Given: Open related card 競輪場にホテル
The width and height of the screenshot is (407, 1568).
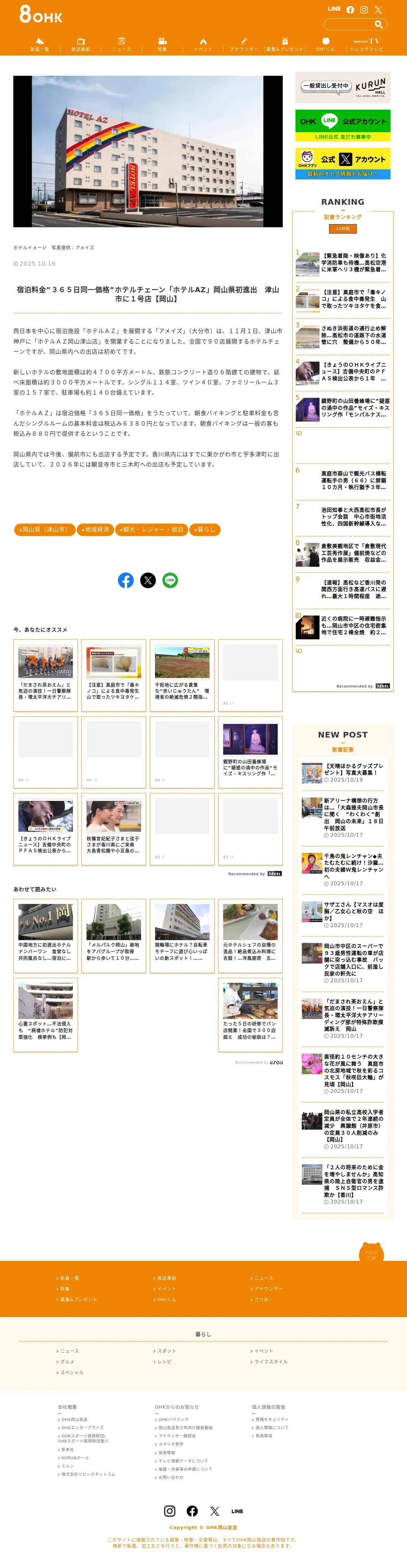Looking at the screenshot, I should click(x=182, y=935).
